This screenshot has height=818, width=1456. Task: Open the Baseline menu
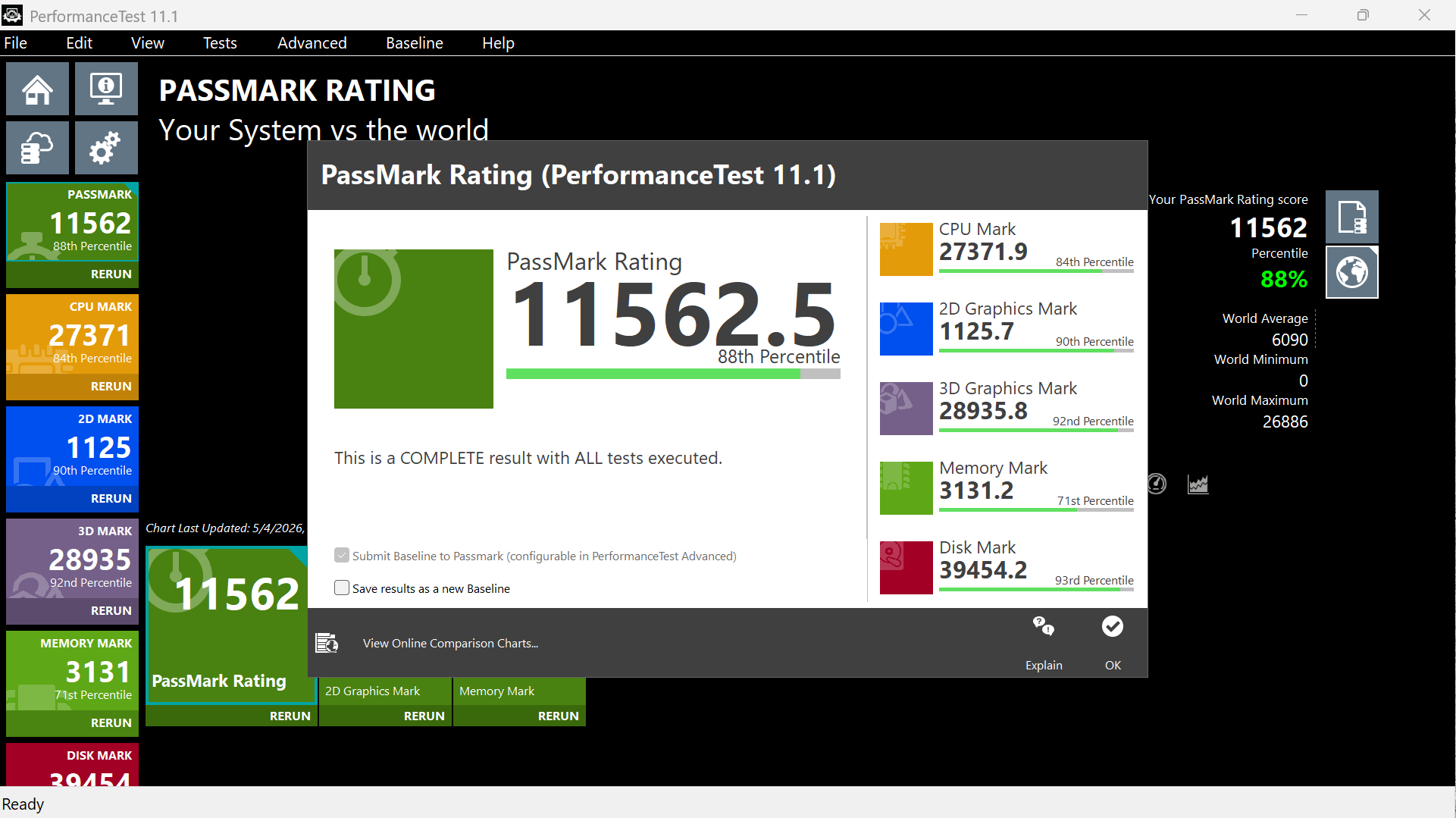pyautogui.click(x=415, y=43)
